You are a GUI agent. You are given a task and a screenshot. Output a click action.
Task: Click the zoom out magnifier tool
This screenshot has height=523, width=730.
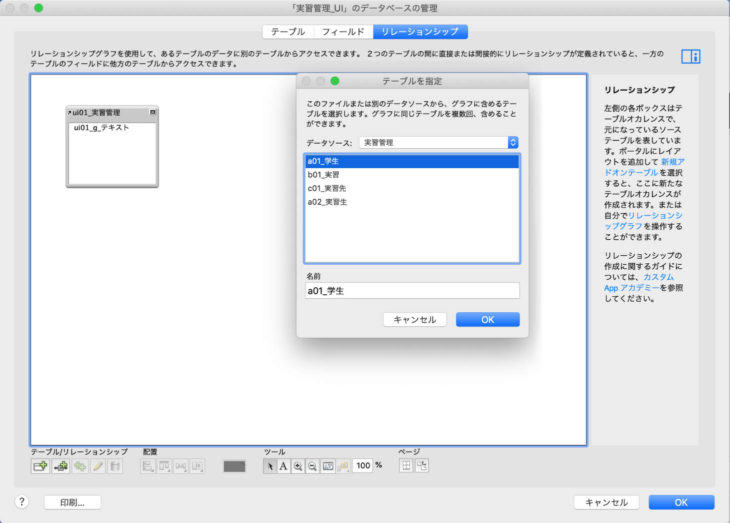coord(312,466)
